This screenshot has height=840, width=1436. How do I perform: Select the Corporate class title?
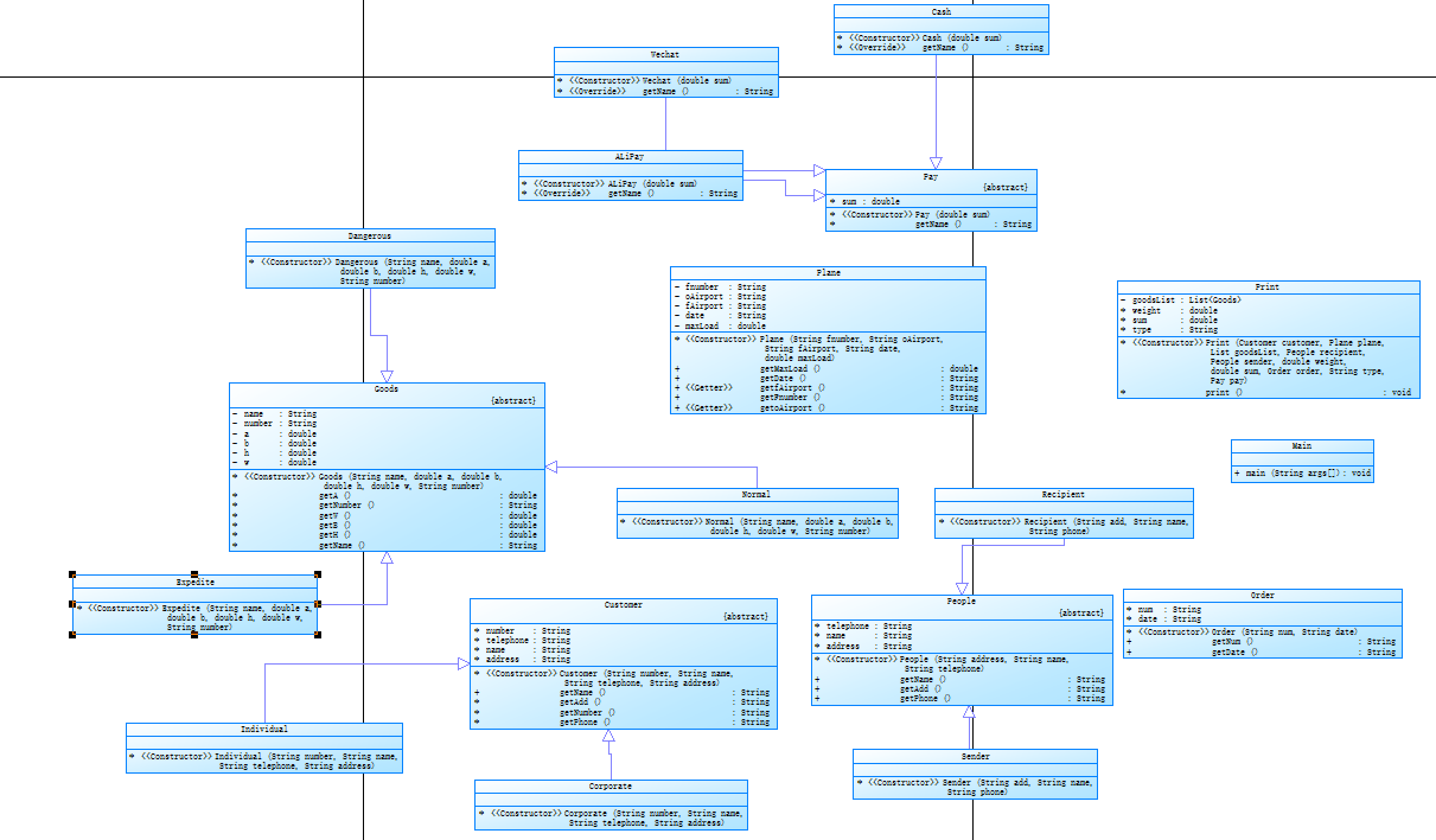pos(610,786)
